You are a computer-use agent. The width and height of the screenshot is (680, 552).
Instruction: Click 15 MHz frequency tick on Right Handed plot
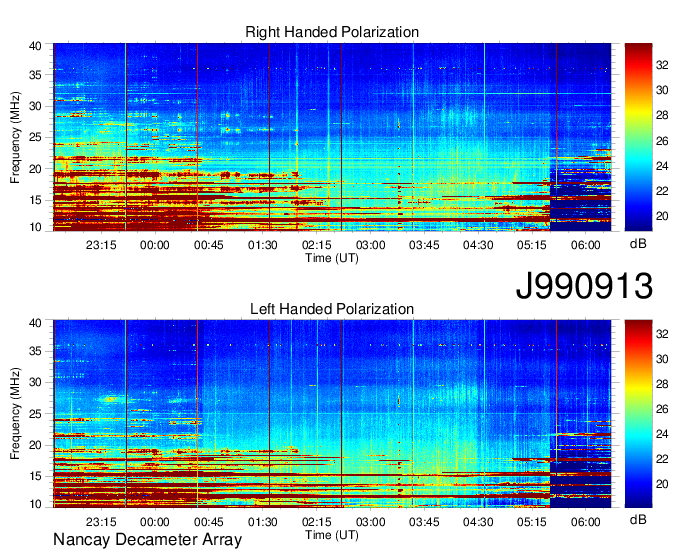(35, 200)
